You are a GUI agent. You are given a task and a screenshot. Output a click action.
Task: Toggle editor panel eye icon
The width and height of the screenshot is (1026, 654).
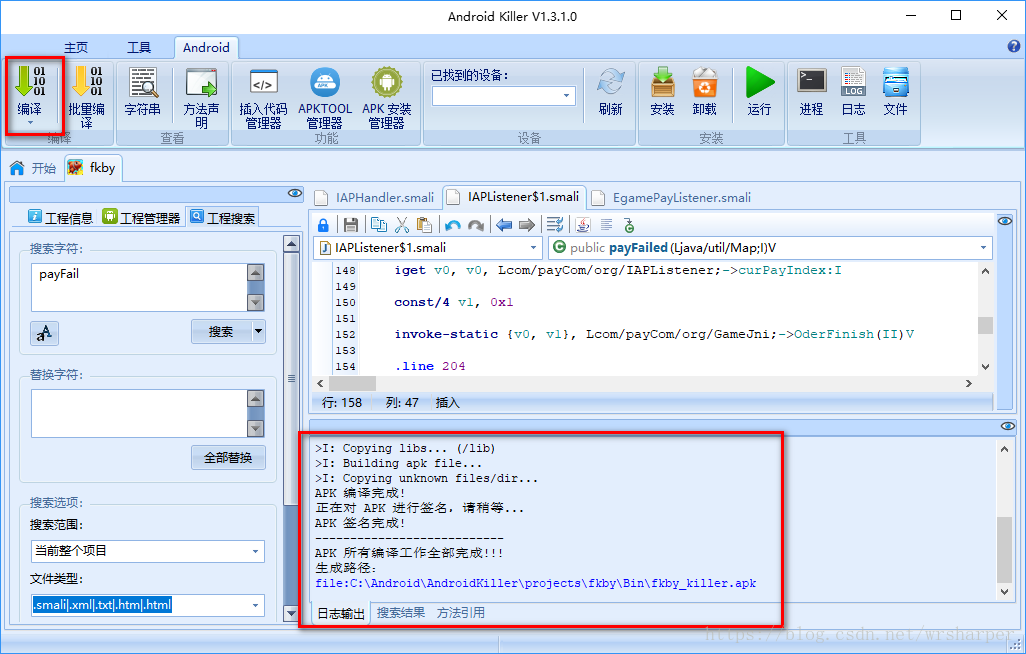coord(1004,221)
